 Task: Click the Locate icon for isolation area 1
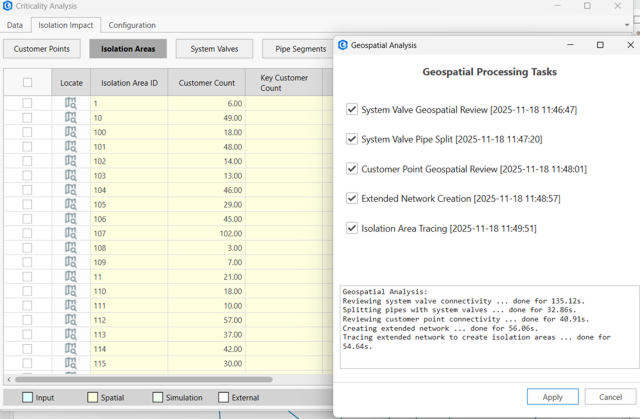click(x=70, y=103)
